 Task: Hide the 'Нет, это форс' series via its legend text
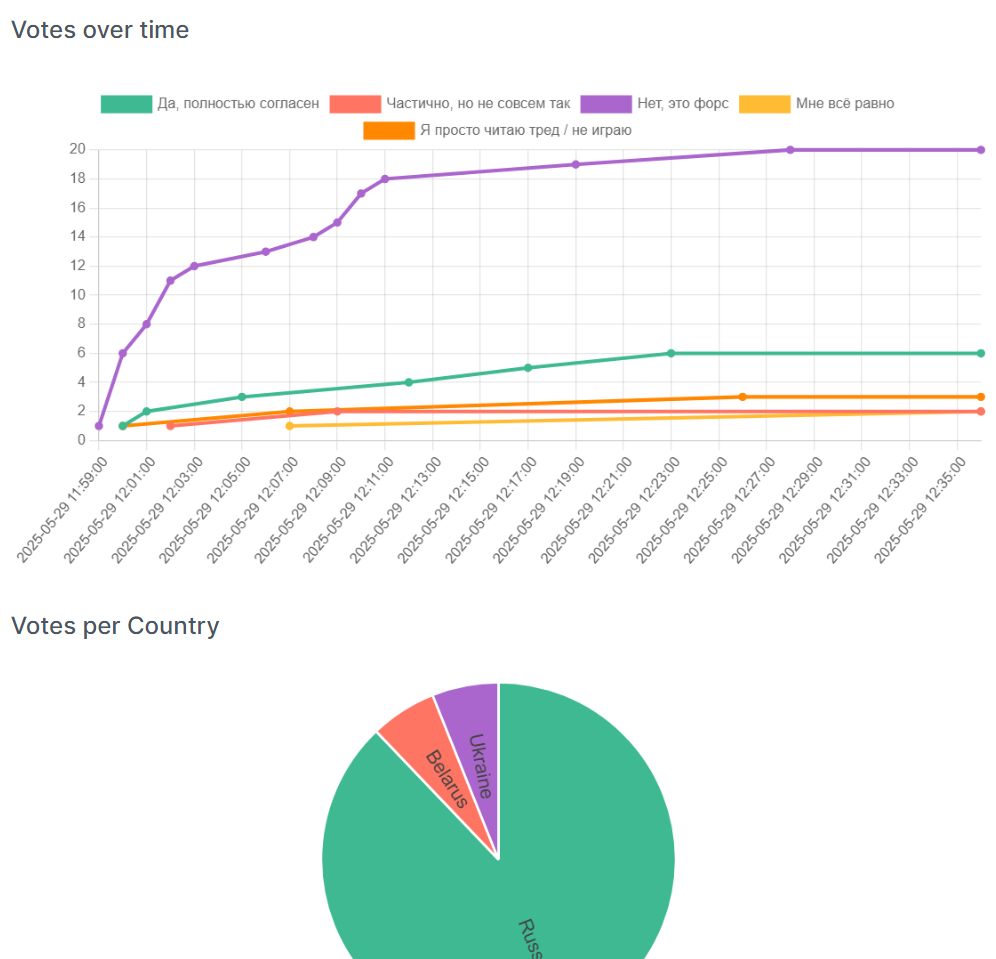[x=683, y=103]
